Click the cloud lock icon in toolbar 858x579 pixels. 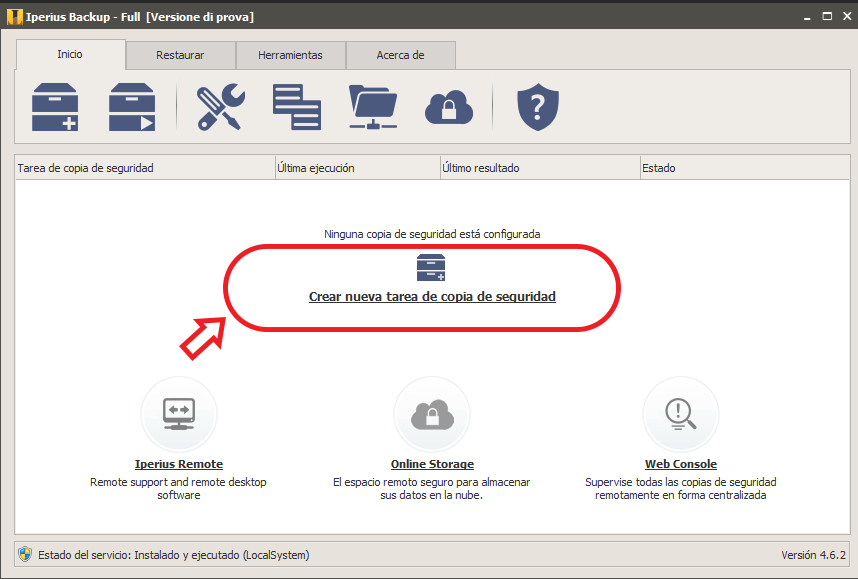tap(449, 107)
